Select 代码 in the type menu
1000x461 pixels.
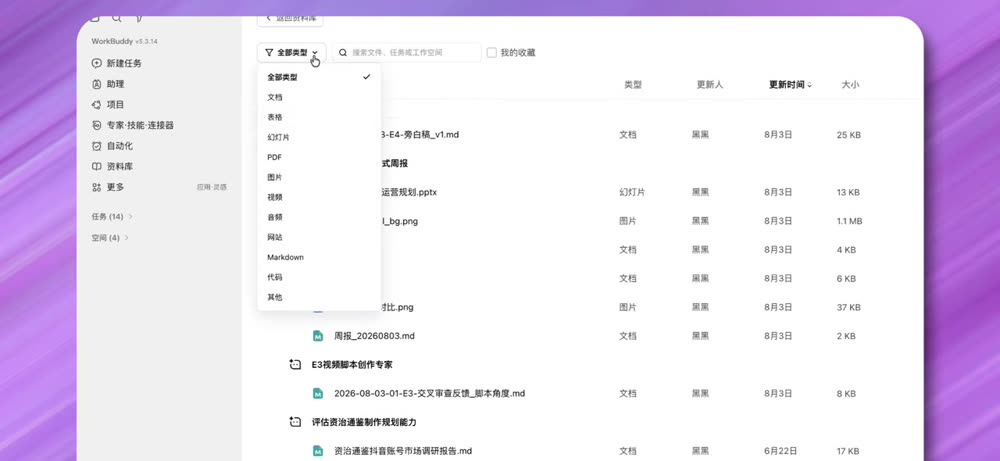319,277
